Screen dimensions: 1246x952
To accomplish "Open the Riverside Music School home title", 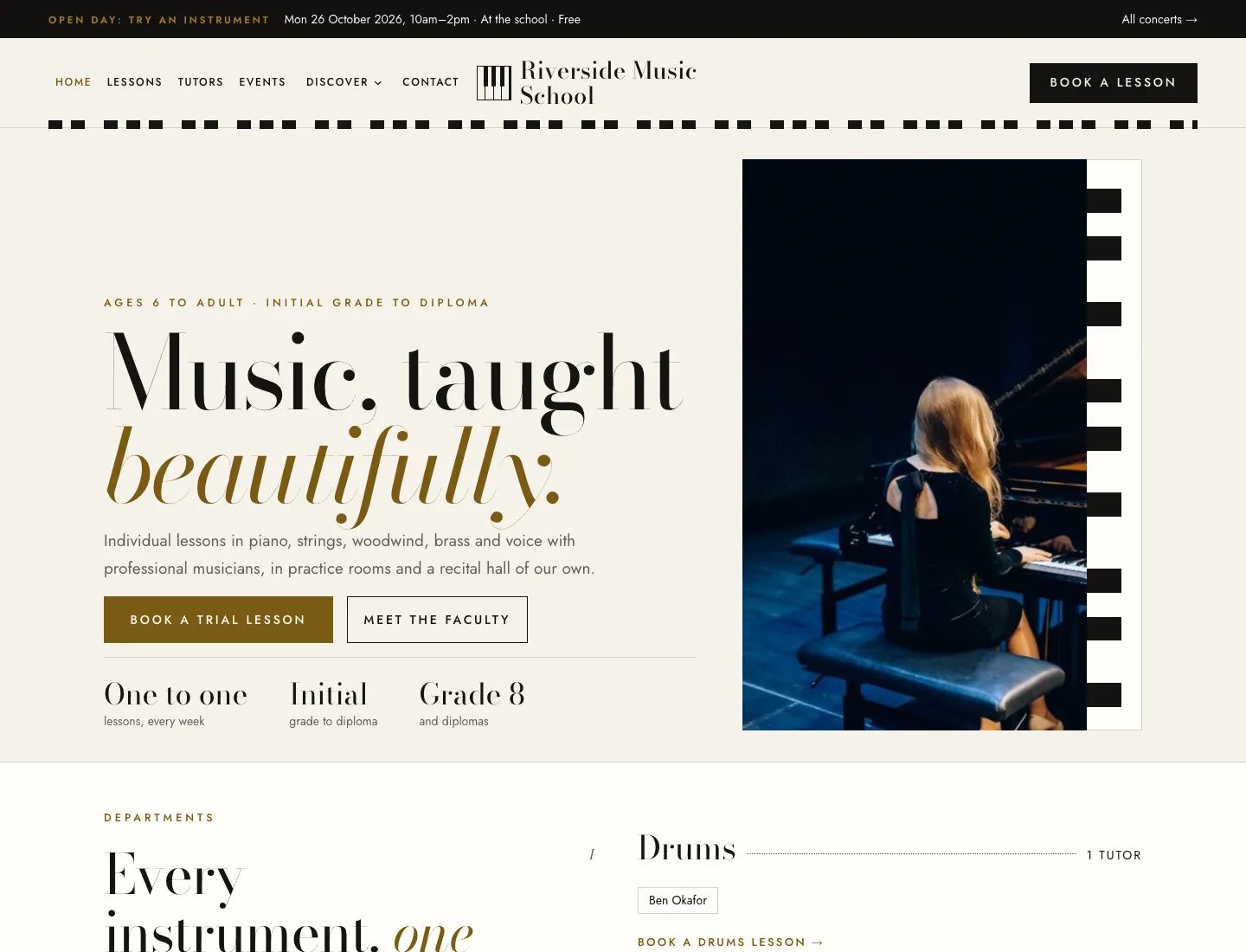I will tap(608, 83).
